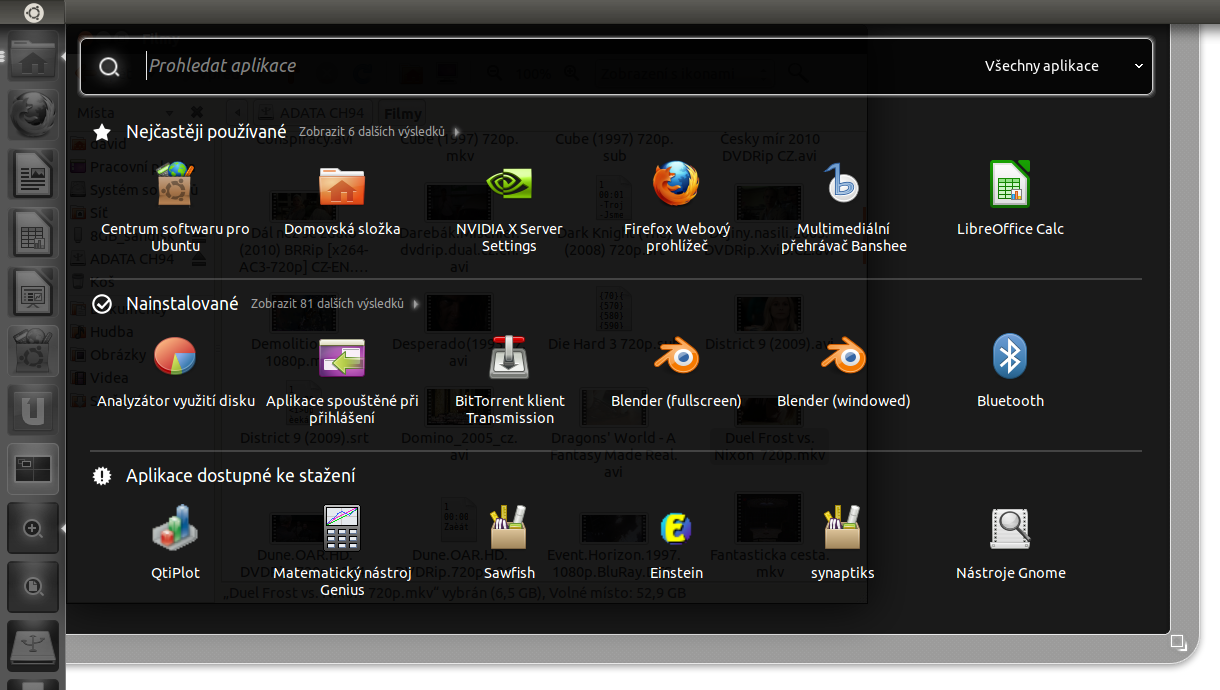Open Centrum softwaru pro Ubuntu app

176,208
